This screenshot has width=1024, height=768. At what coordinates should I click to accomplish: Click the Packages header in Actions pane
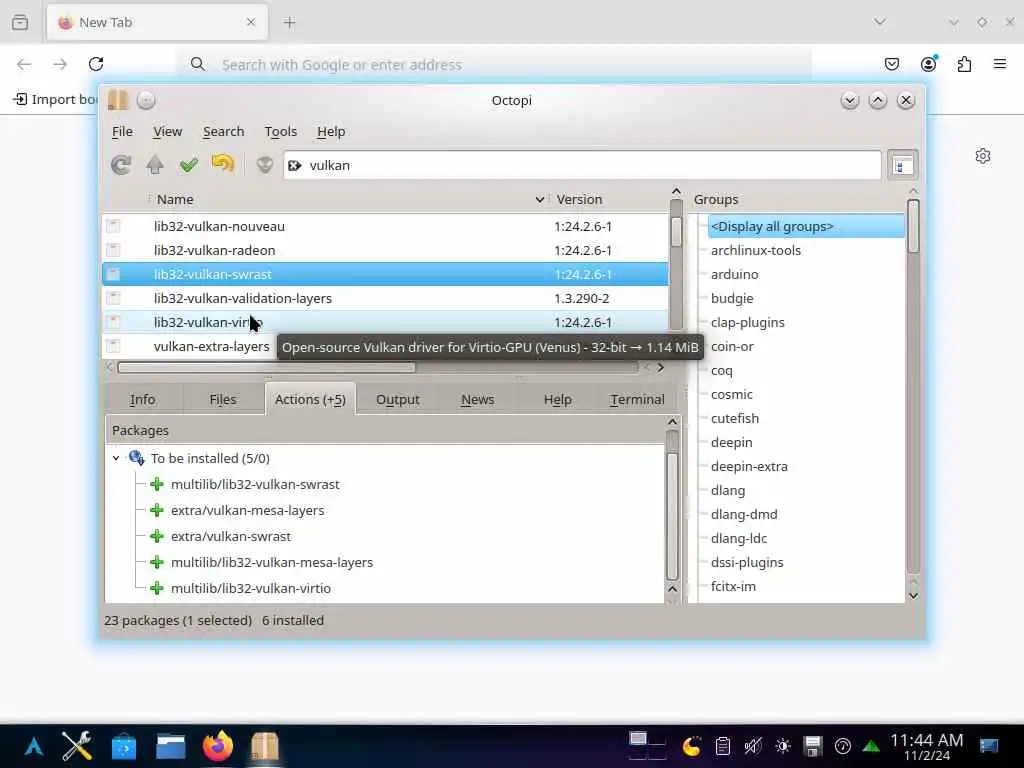point(385,430)
